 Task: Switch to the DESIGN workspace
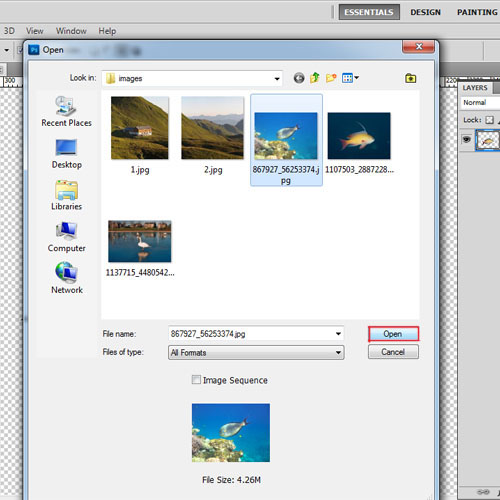[x=425, y=12]
